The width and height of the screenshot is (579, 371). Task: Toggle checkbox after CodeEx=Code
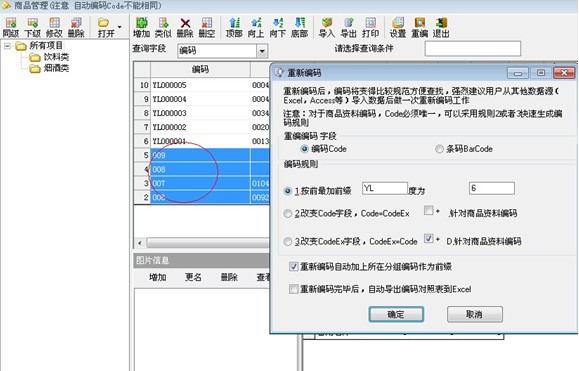click(x=429, y=239)
